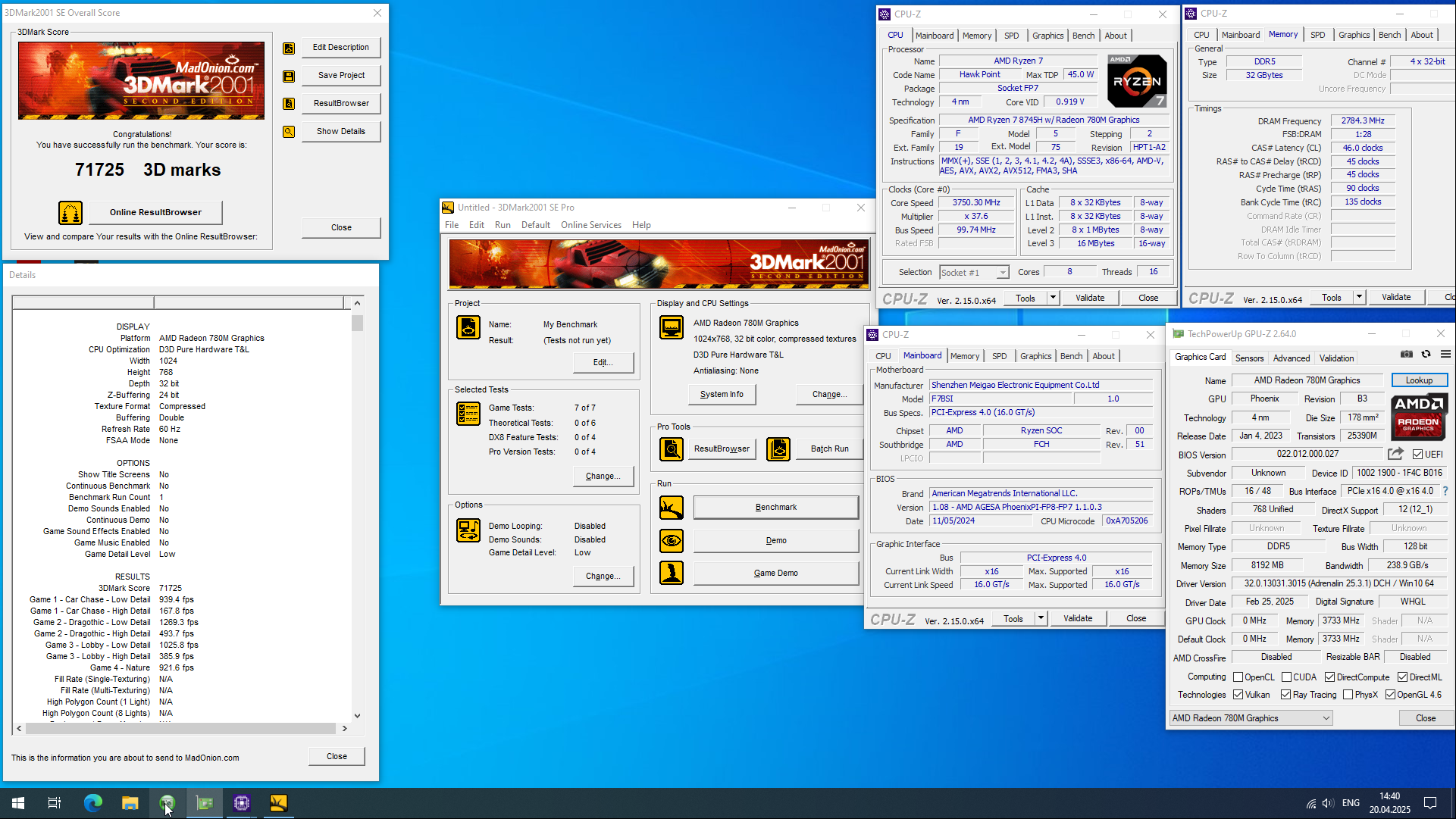Open File Explorer from the taskbar
This screenshot has height=819, width=1456.
130,803
